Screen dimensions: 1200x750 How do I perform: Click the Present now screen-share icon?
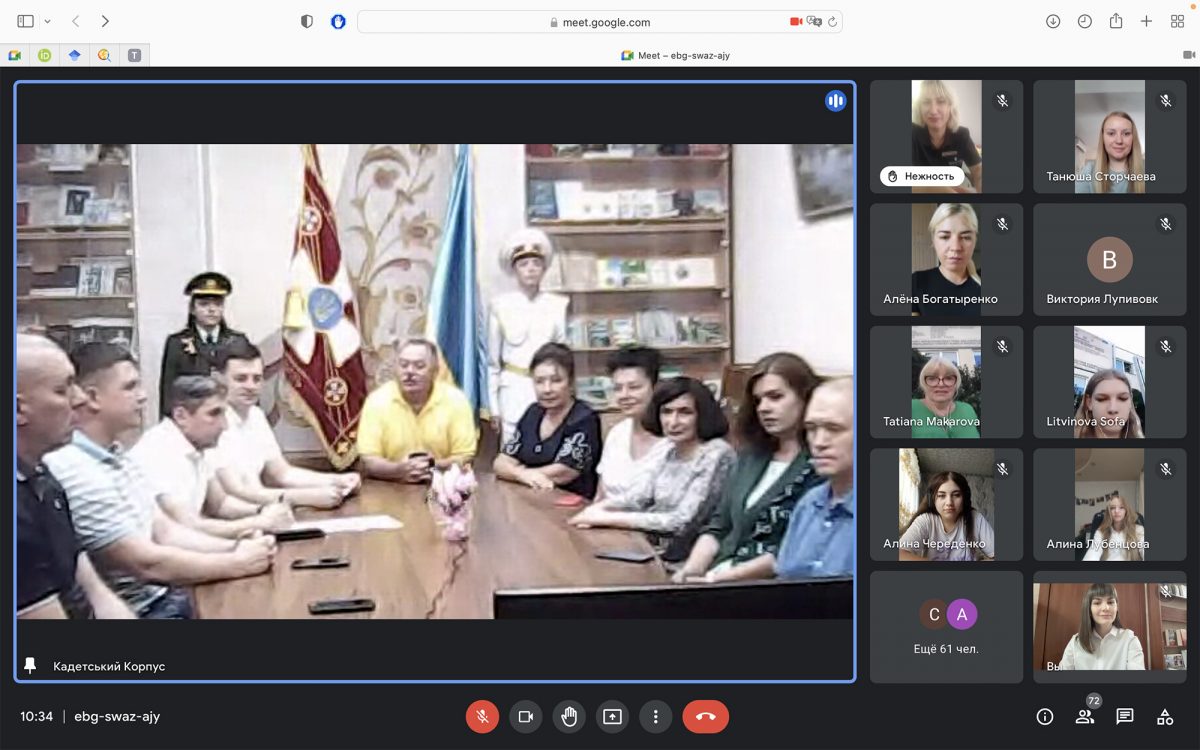point(612,716)
